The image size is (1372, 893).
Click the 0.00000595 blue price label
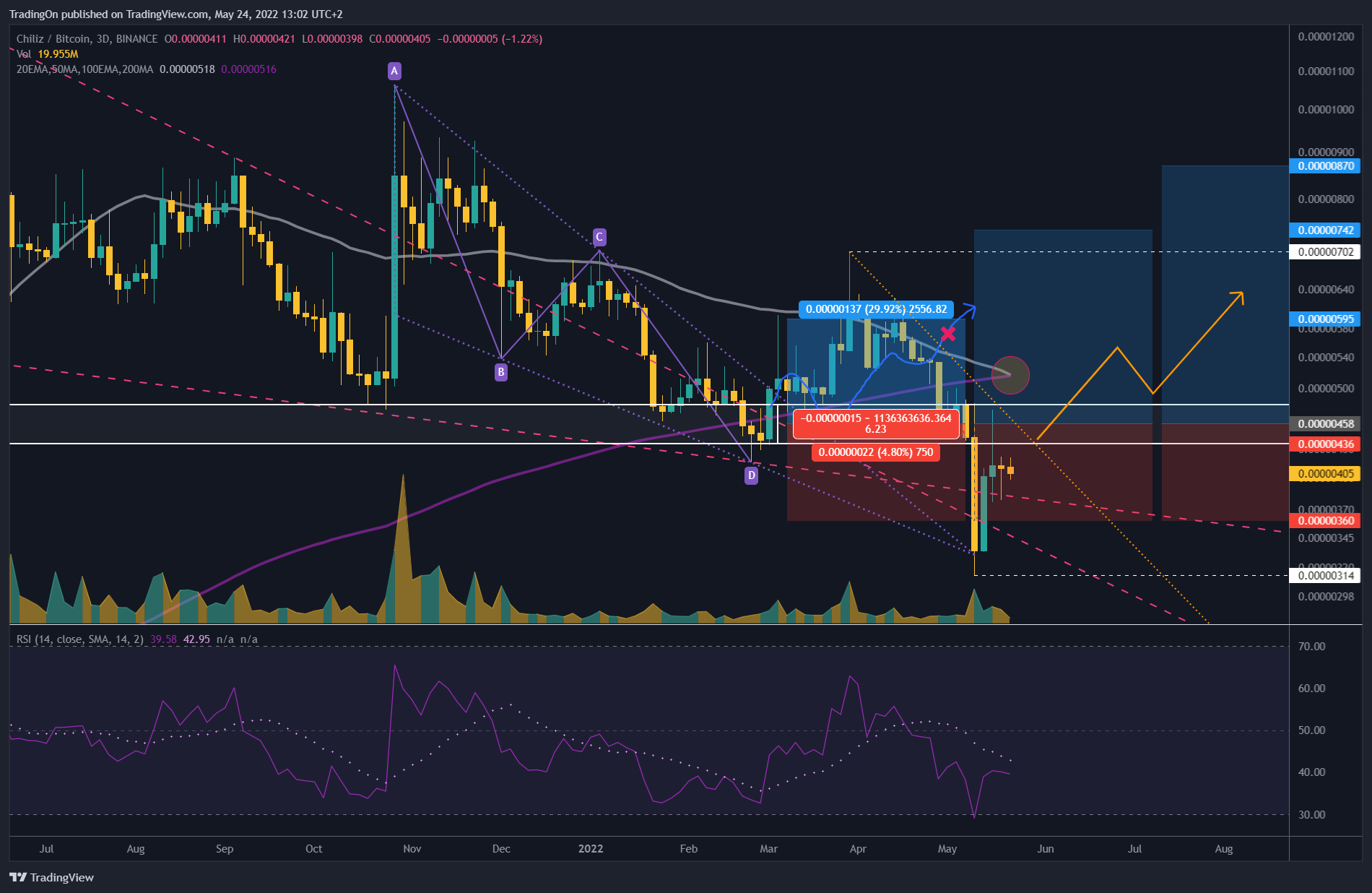tap(1325, 319)
